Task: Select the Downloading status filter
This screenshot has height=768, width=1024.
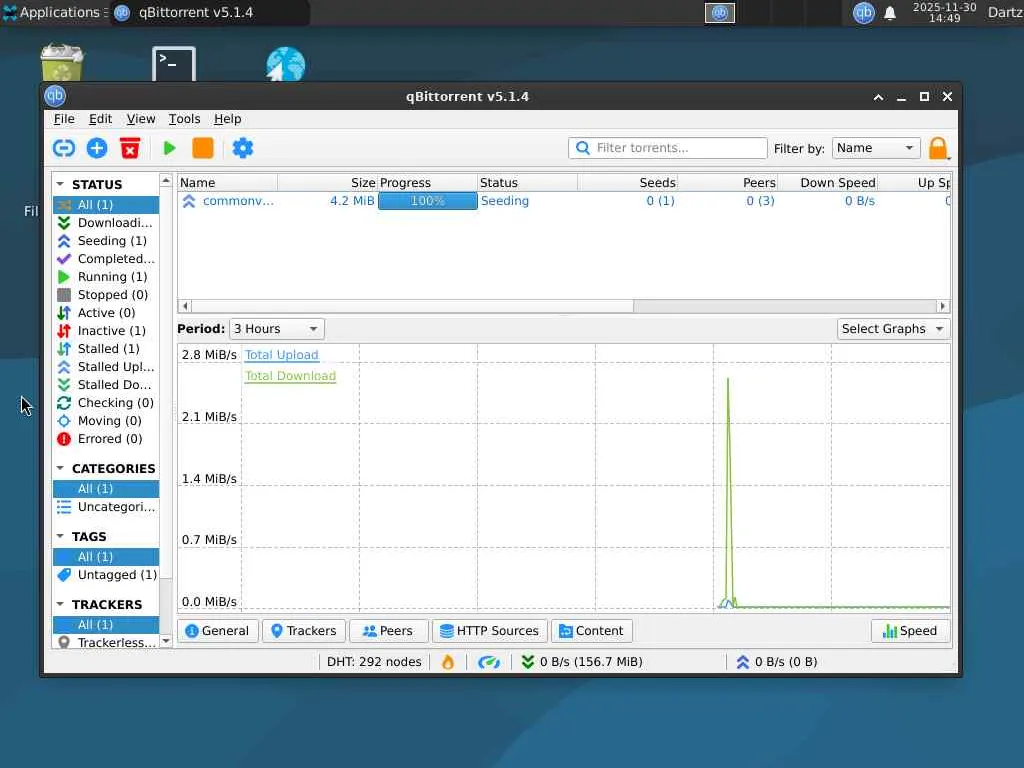Action: (105, 223)
